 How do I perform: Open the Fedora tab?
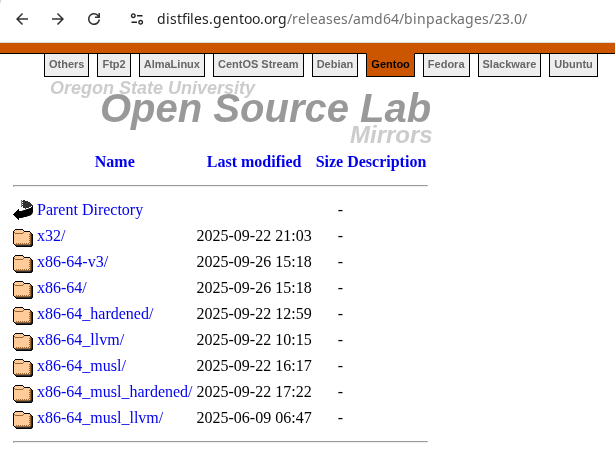(x=446, y=64)
